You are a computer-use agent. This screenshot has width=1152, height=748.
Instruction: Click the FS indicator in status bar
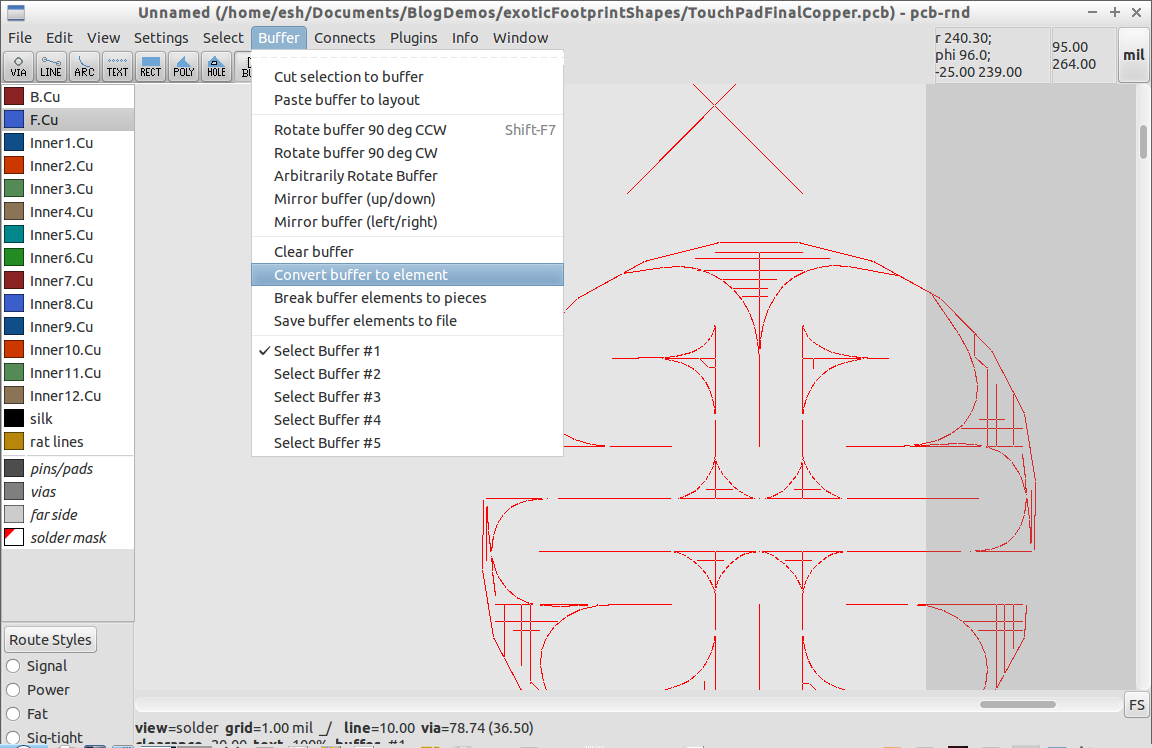1136,704
